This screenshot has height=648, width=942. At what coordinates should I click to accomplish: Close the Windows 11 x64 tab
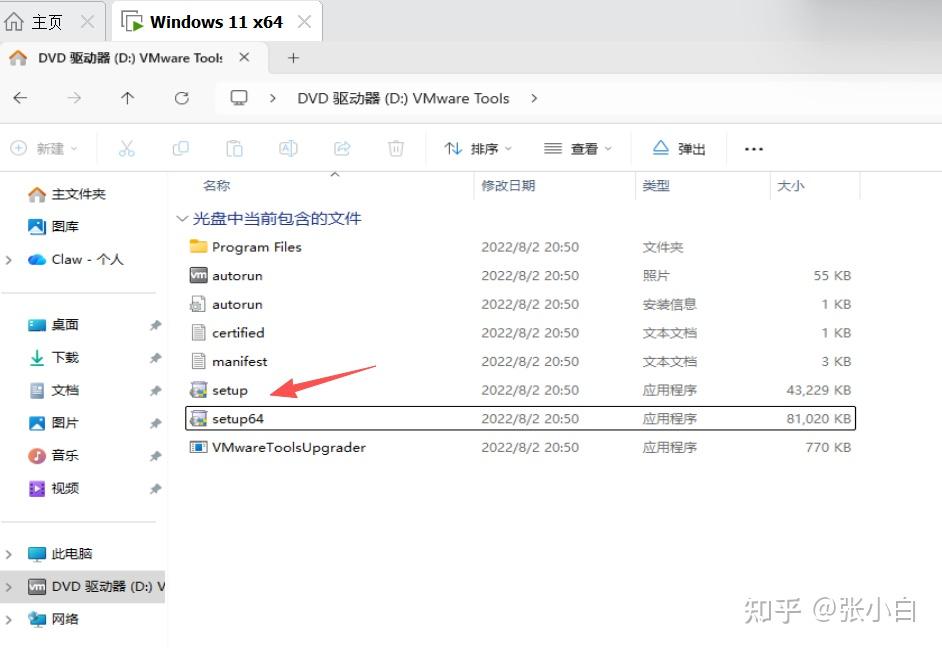(x=305, y=22)
